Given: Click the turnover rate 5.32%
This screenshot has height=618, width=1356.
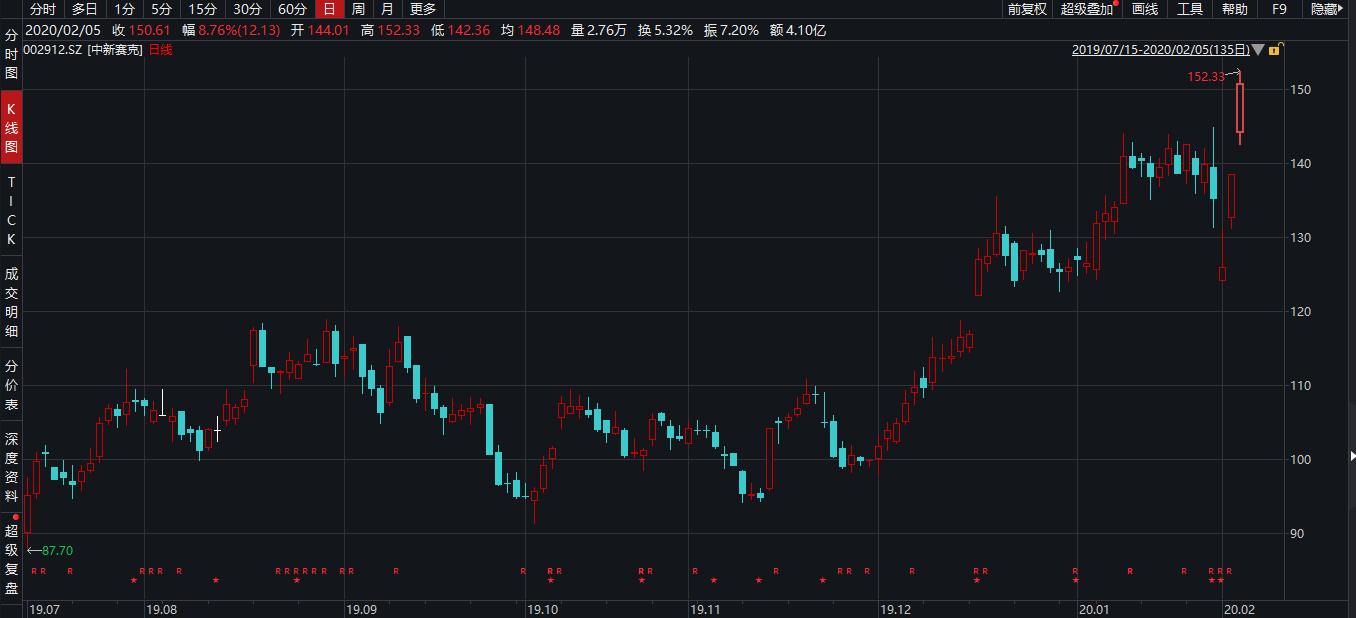Looking at the screenshot, I should click(671, 30).
